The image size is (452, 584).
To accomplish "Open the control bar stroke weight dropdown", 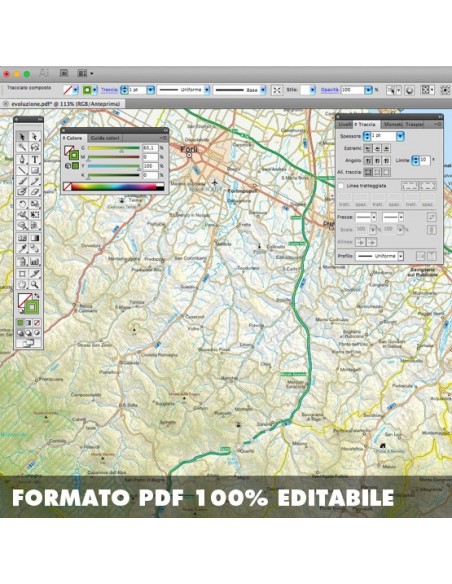I will 150,90.
